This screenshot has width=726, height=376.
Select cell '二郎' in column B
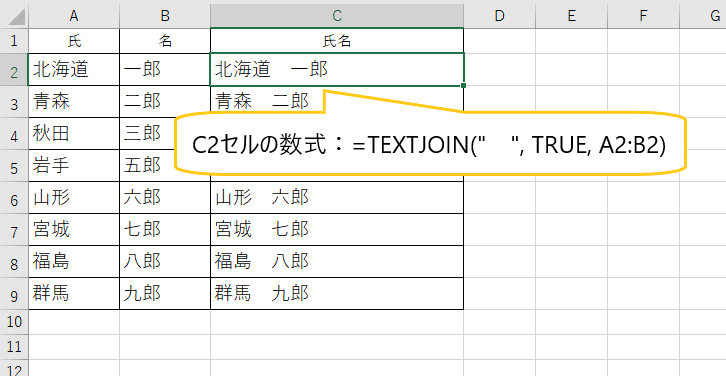click(165, 101)
